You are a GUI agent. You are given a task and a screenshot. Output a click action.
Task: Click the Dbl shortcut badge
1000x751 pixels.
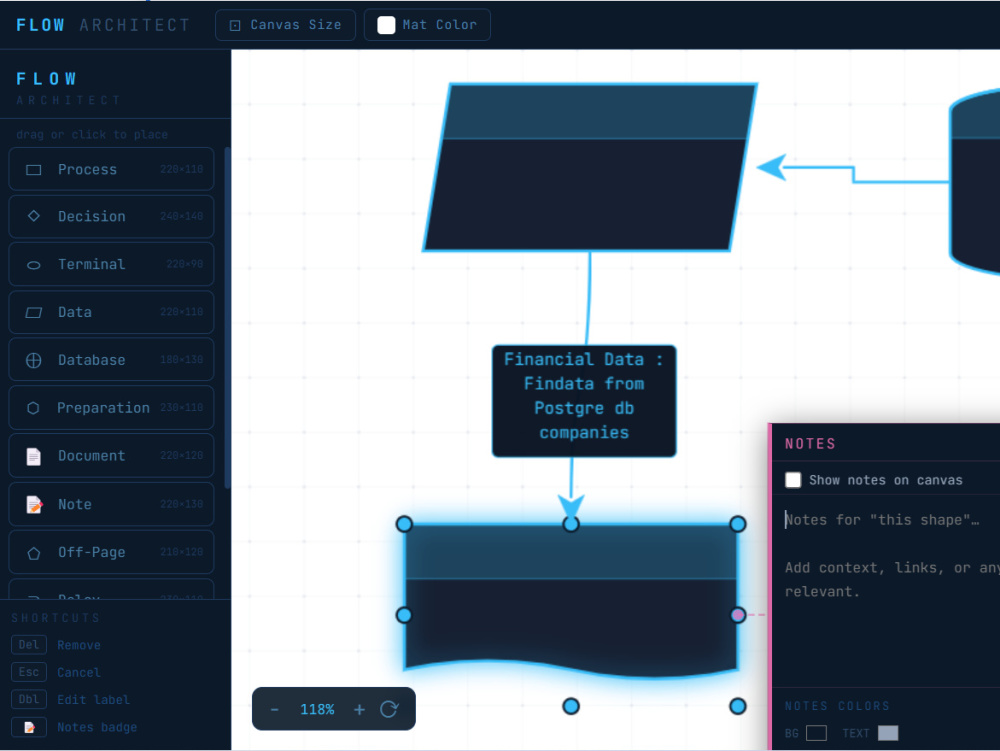click(29, 699)
